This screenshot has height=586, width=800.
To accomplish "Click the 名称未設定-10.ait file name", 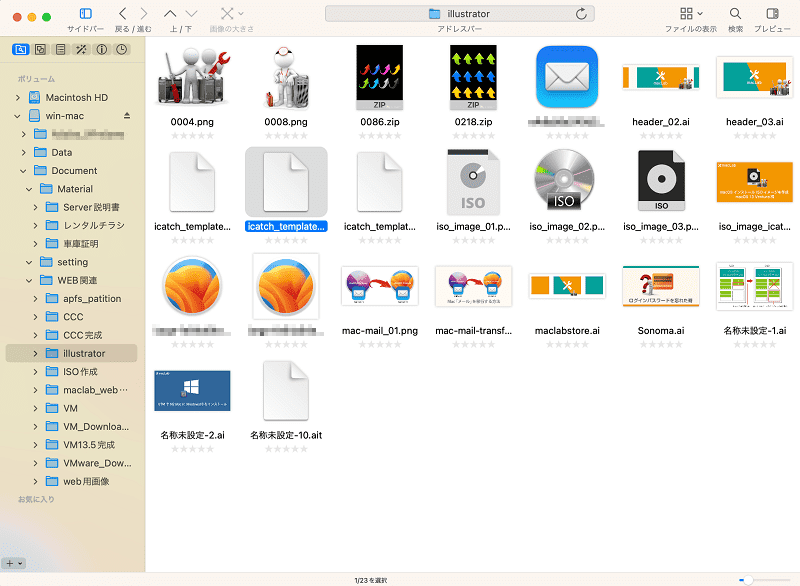I will [286, 436].
